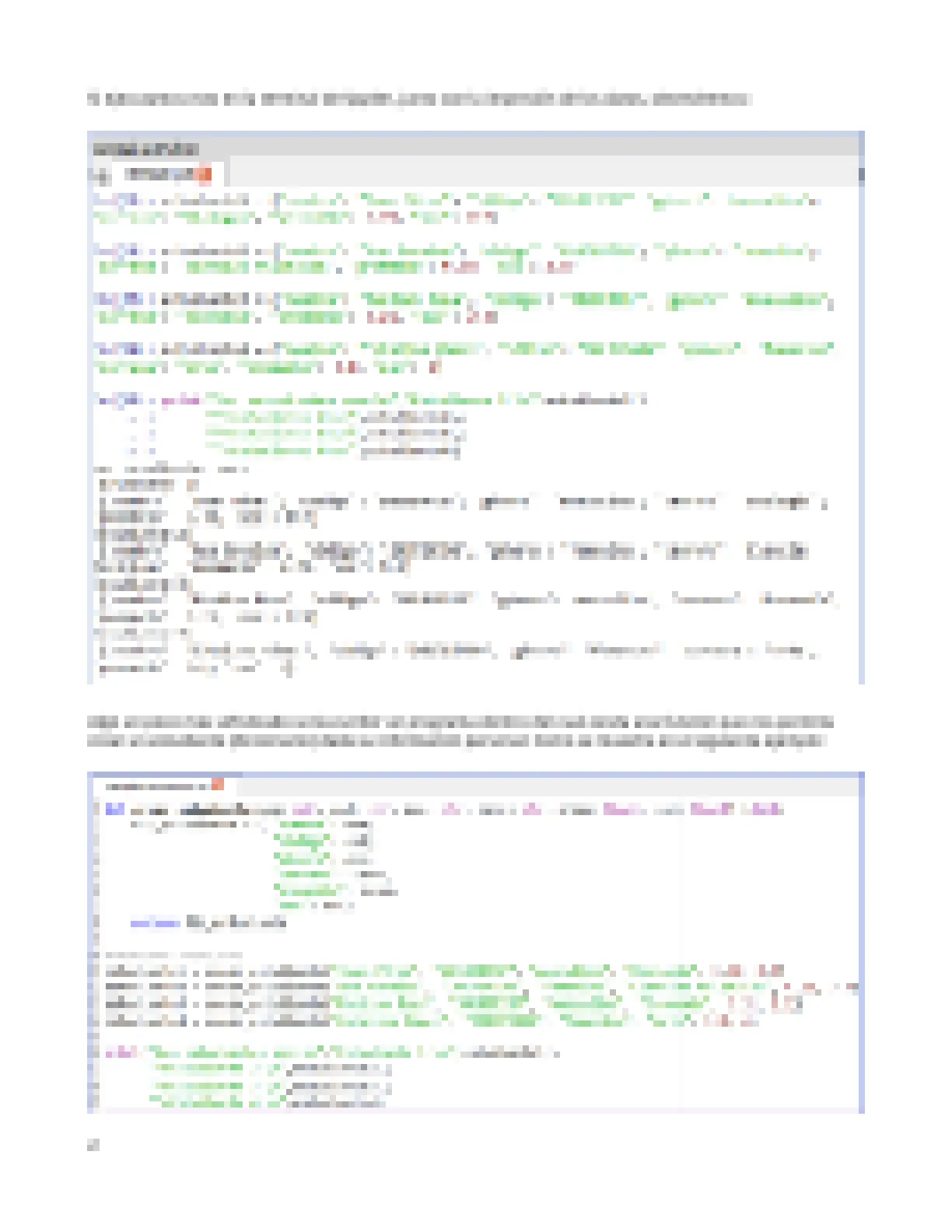Click the upper console panel title bar

tap(467, 149)
